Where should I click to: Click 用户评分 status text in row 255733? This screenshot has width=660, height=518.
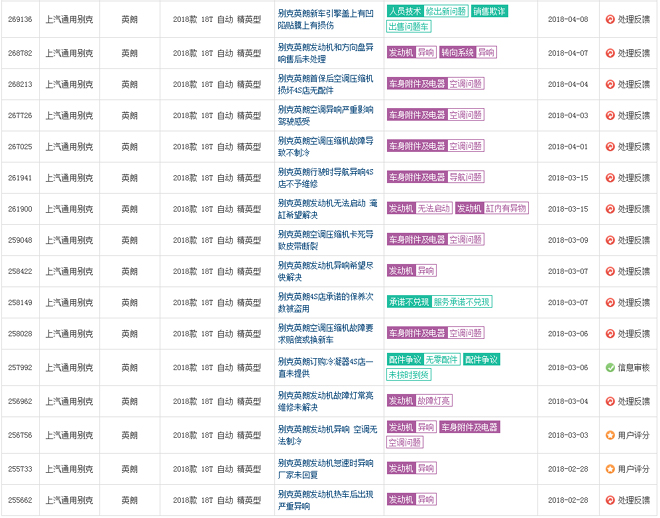coord(633,469)
